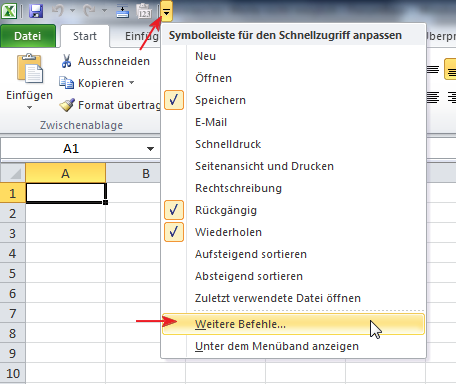This screenshot has width=456, height=384.
Task: Click the Redo arrow icon
Action: click(x=89, y=11)
